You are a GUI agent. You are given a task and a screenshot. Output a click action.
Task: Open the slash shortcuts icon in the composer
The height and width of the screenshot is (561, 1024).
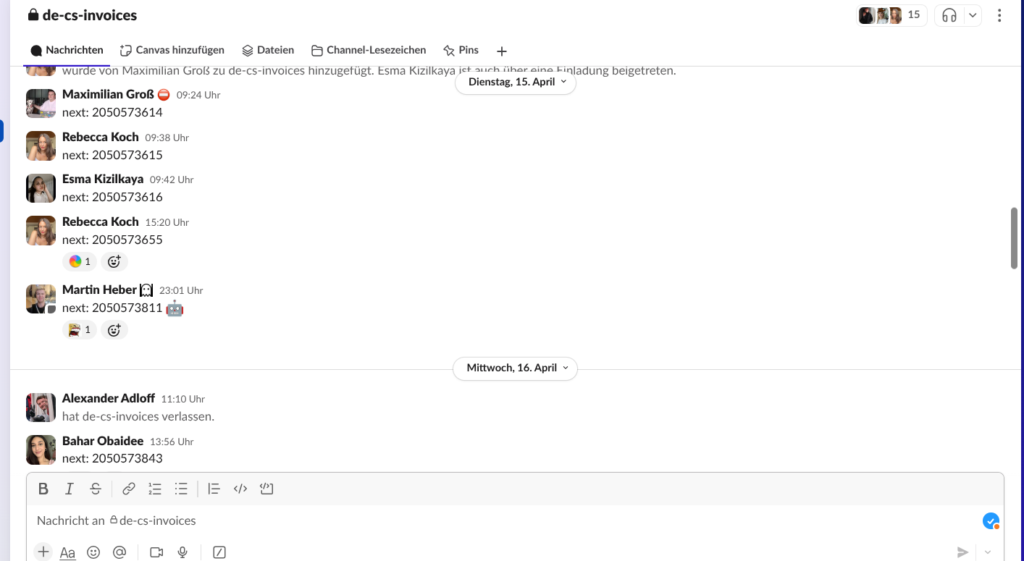pyautogui.click(x=219, y=552)
